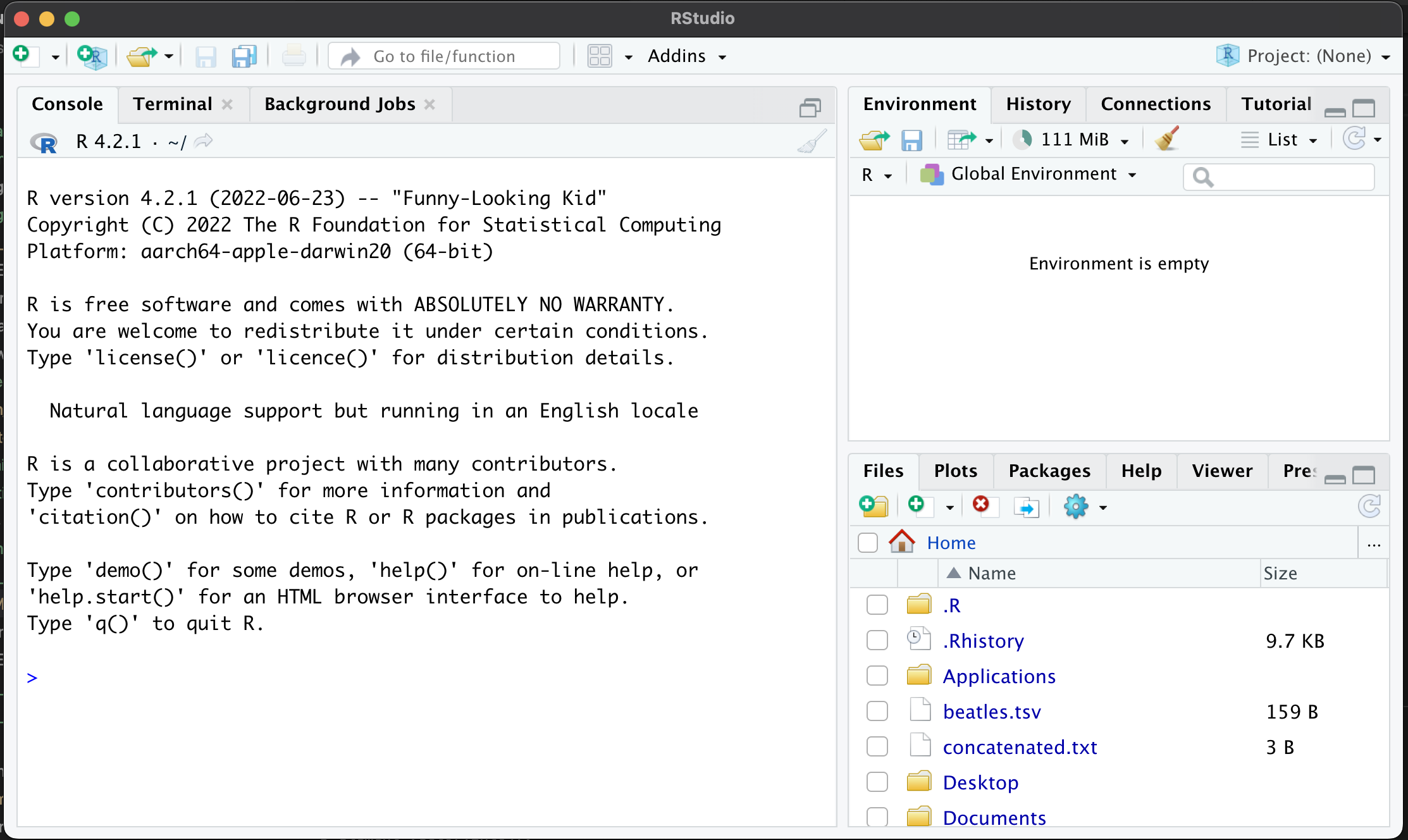The width and height of the screenshot is (1408, 840).
Task: Clear environment objects with broom icon
Action: click(x=1166, y=139)
